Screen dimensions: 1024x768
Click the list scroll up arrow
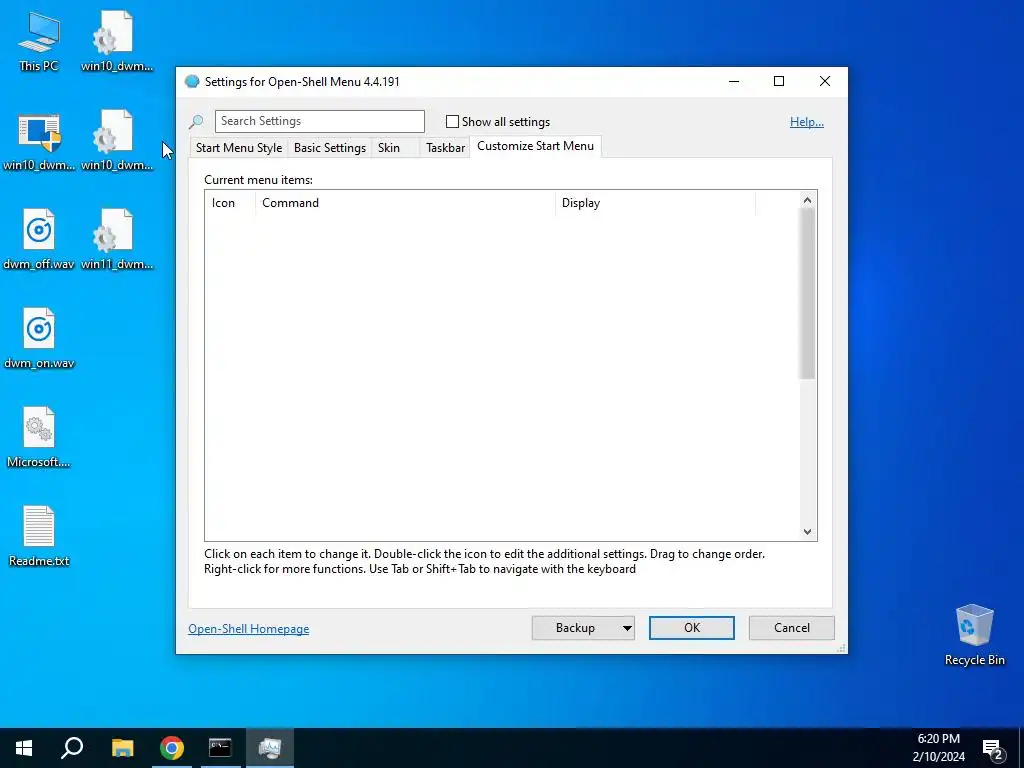[x=807, y=200]
